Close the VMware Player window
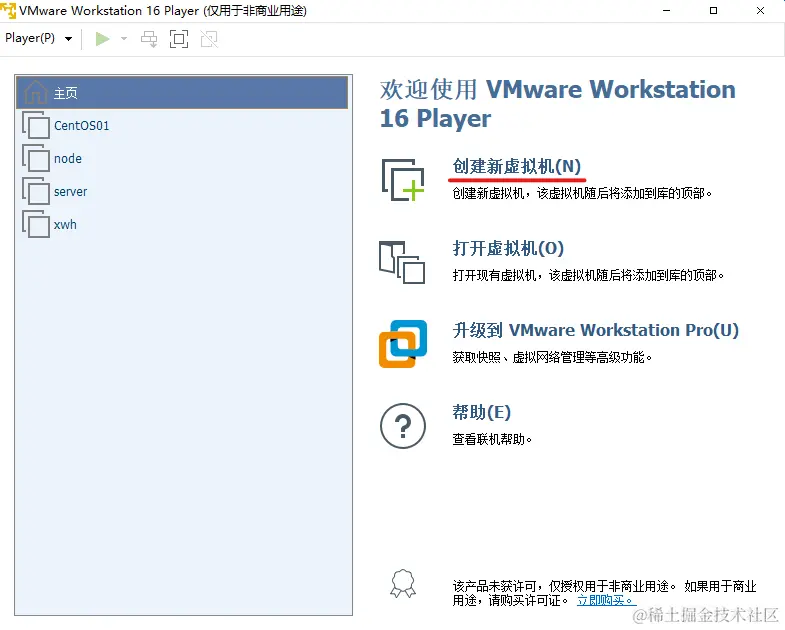 tap(760, 11)
